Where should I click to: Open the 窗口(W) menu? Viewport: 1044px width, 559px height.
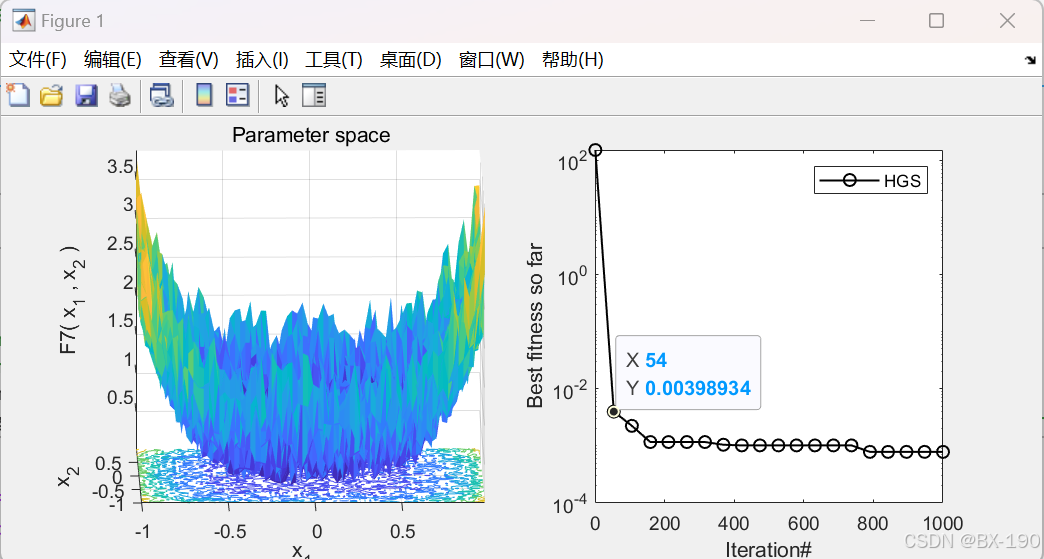491,60
